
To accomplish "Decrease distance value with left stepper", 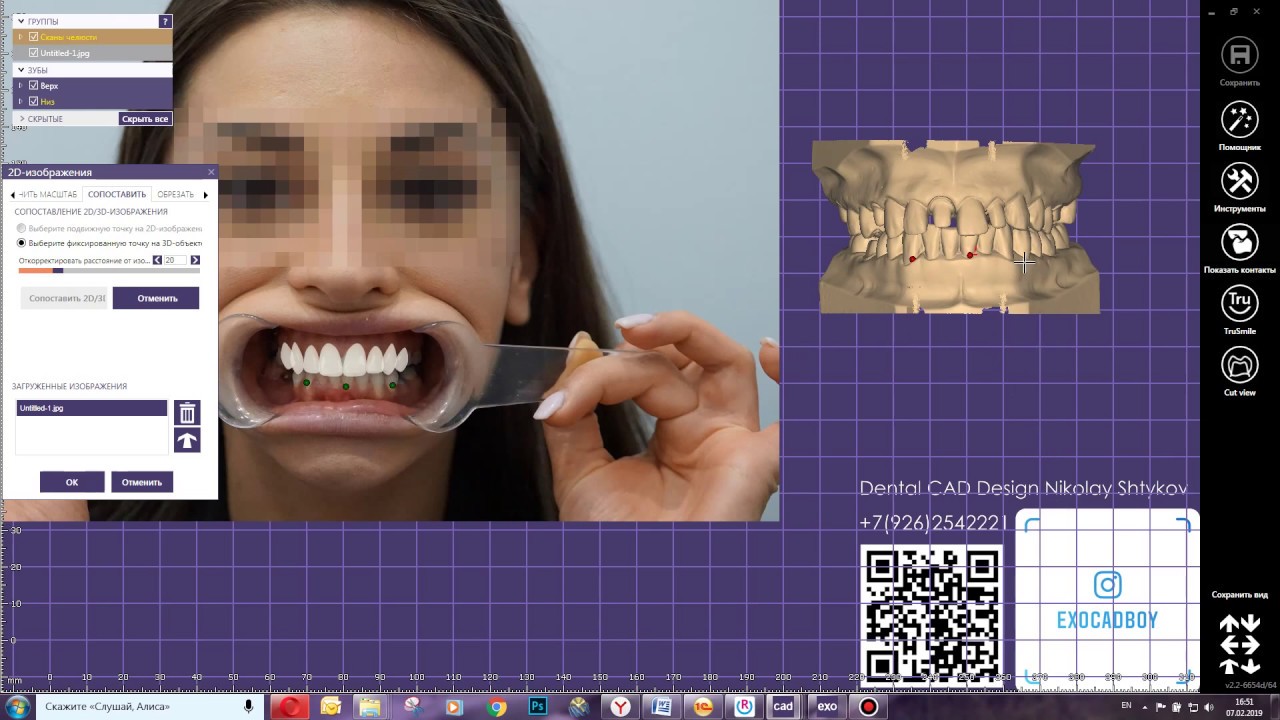I will [157, 260].
